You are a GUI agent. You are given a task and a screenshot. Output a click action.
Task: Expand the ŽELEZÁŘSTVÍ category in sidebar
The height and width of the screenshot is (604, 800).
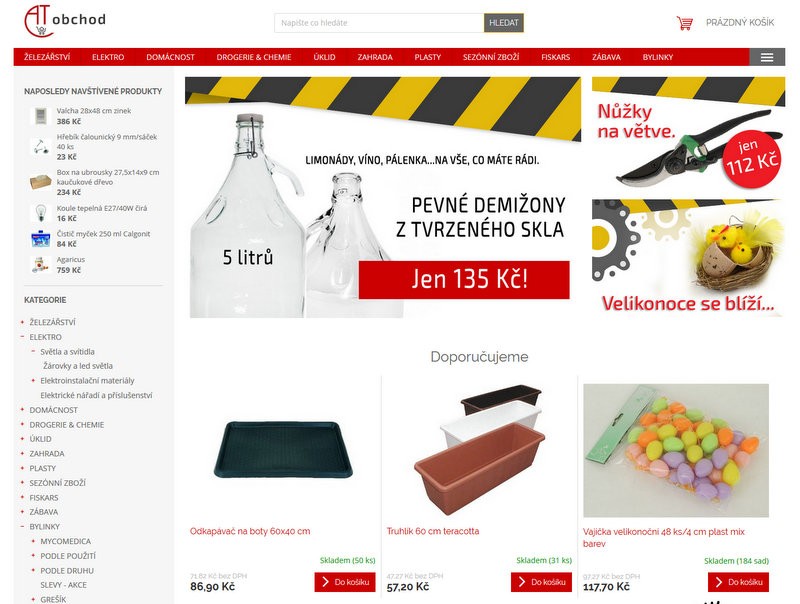click(22, 322)
